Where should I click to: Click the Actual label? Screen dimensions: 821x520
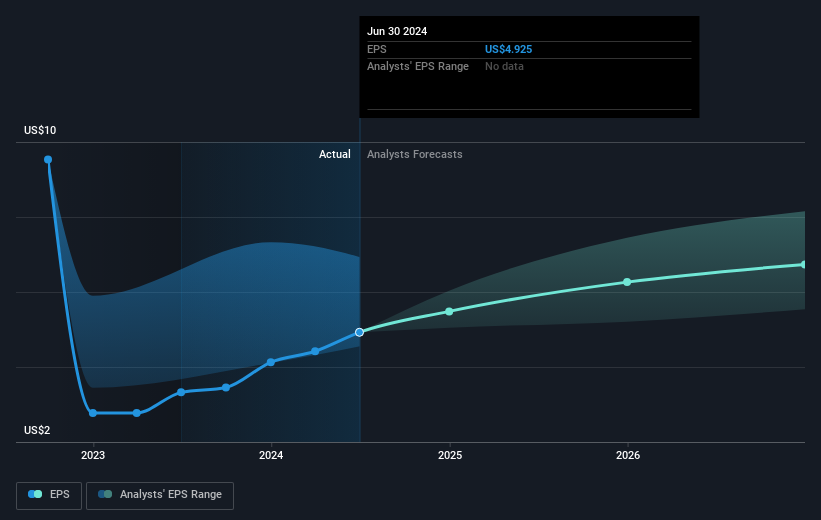(x=335, y=154)
